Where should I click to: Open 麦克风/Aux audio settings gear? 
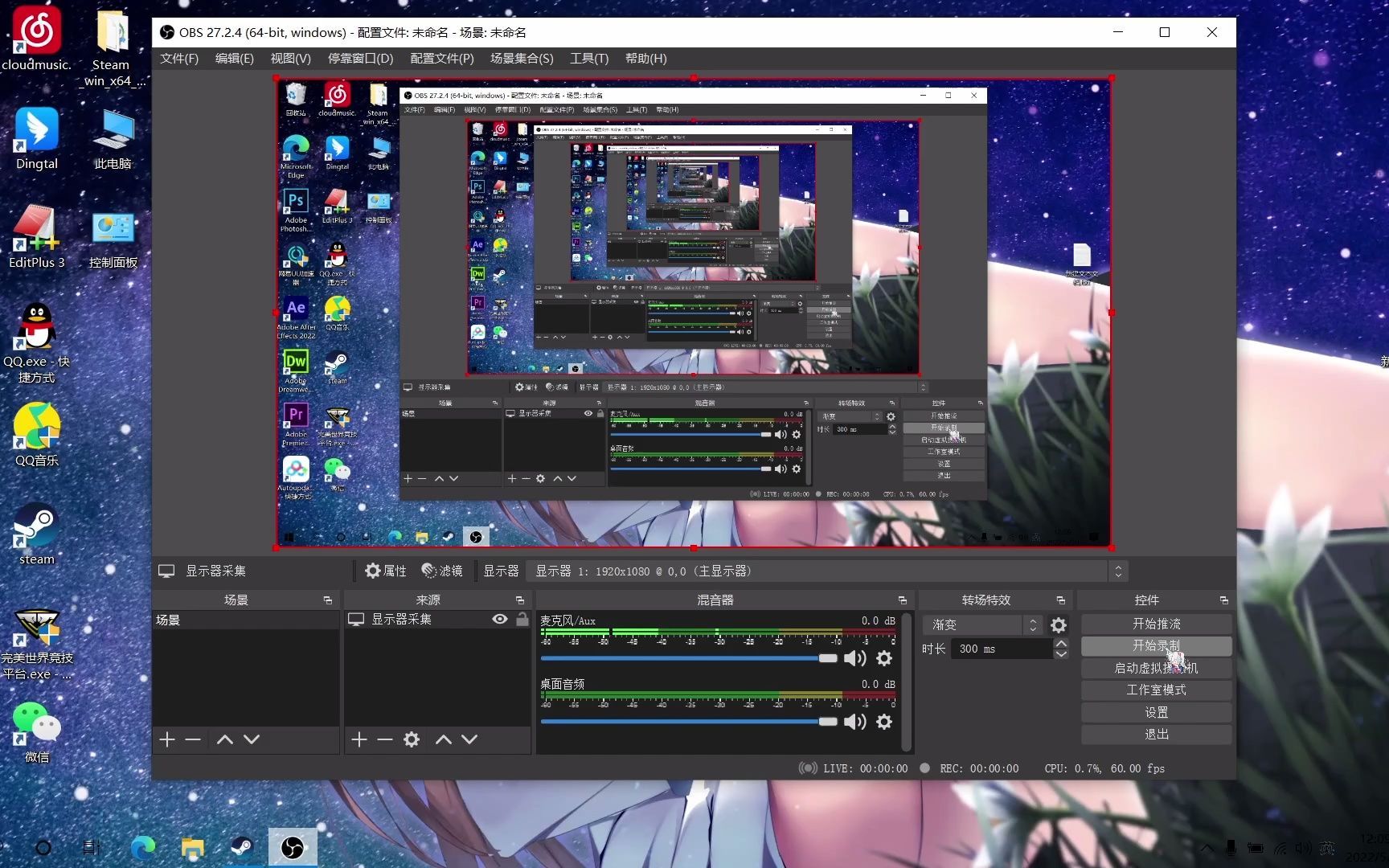[884, 658]
